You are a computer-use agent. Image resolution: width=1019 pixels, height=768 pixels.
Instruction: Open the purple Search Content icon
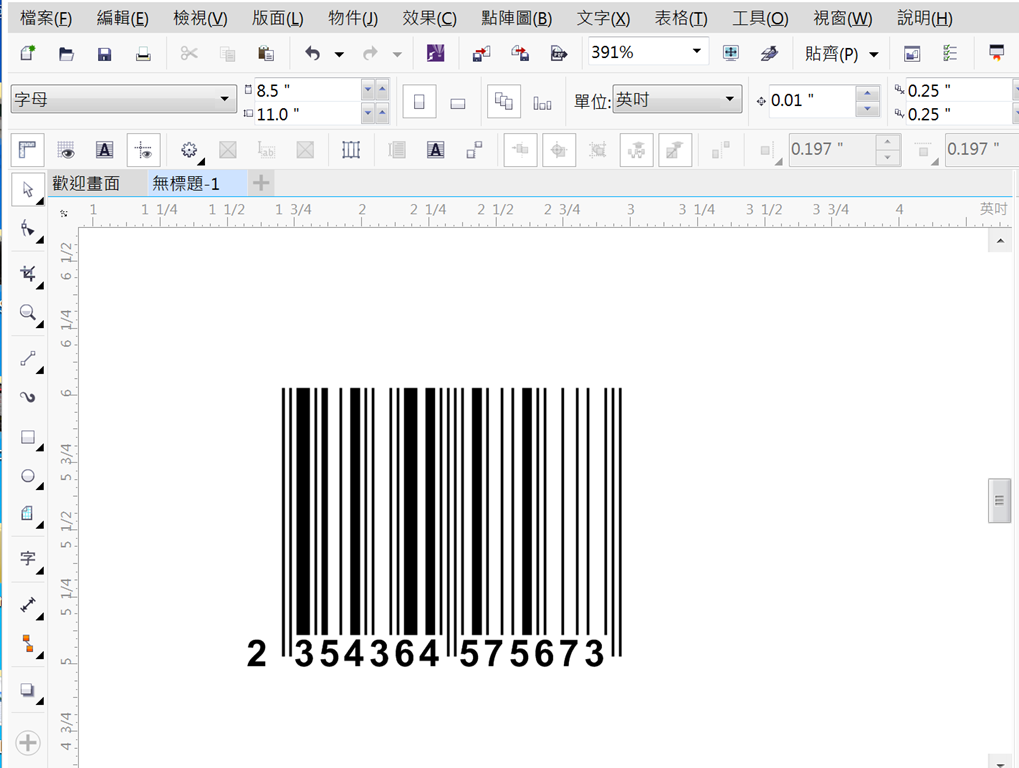coord(435,53)
